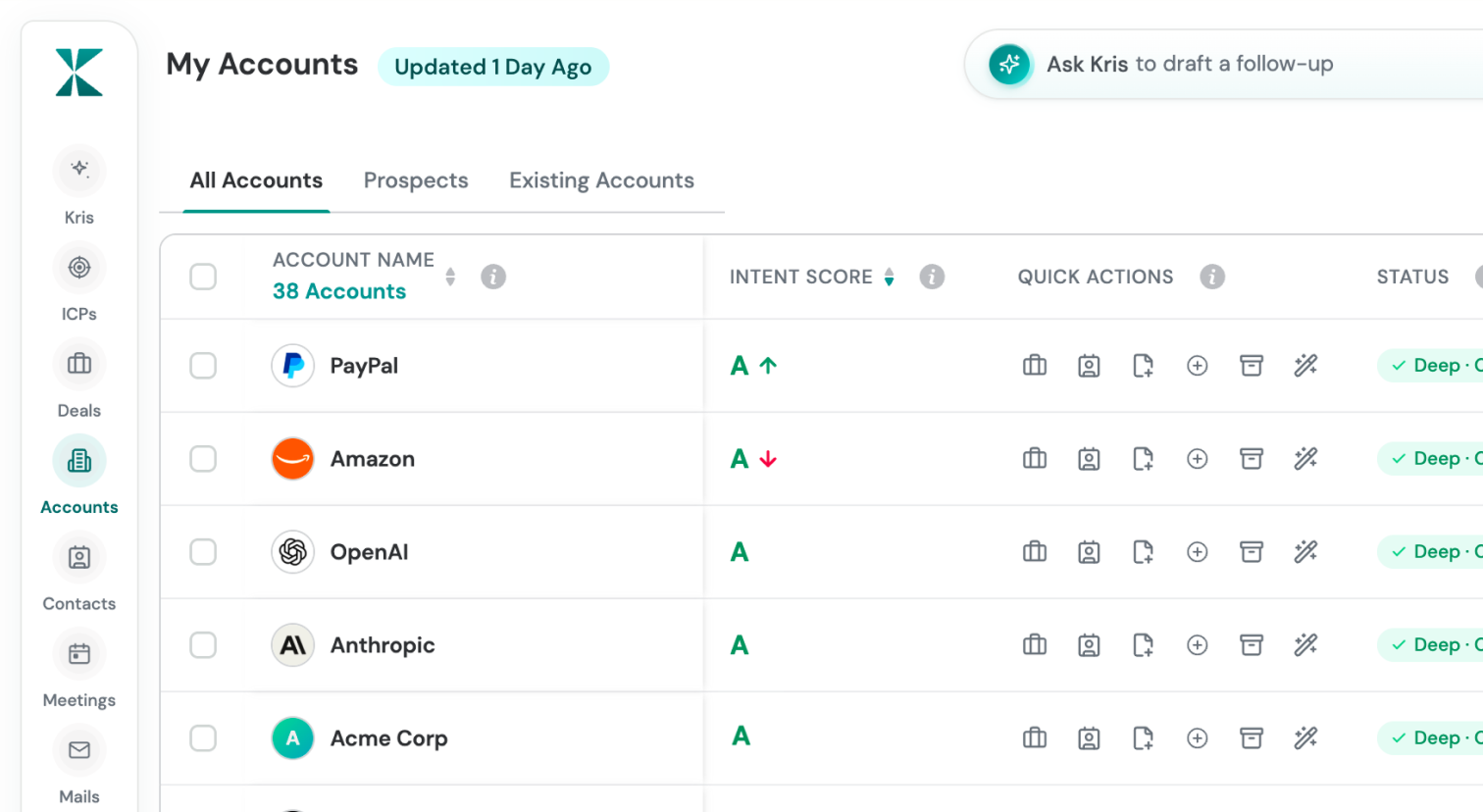Click the sparkle icon beside Ask Kris
Screen dimensions: 1483x812
point(1009,65)
